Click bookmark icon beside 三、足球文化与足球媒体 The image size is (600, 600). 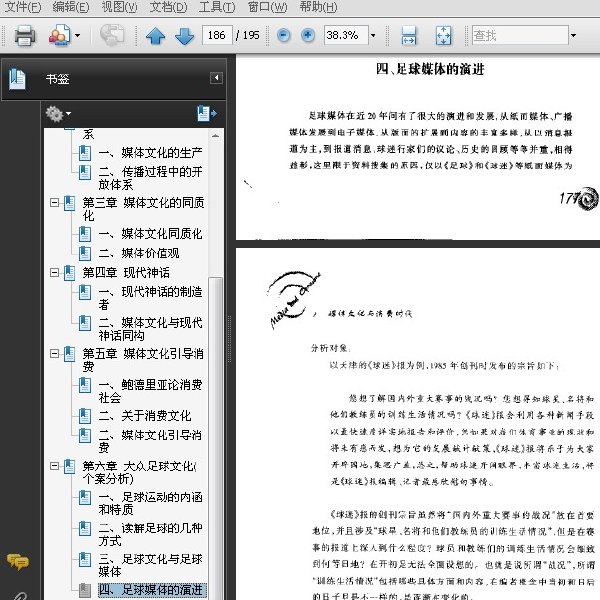click(85, 559)
